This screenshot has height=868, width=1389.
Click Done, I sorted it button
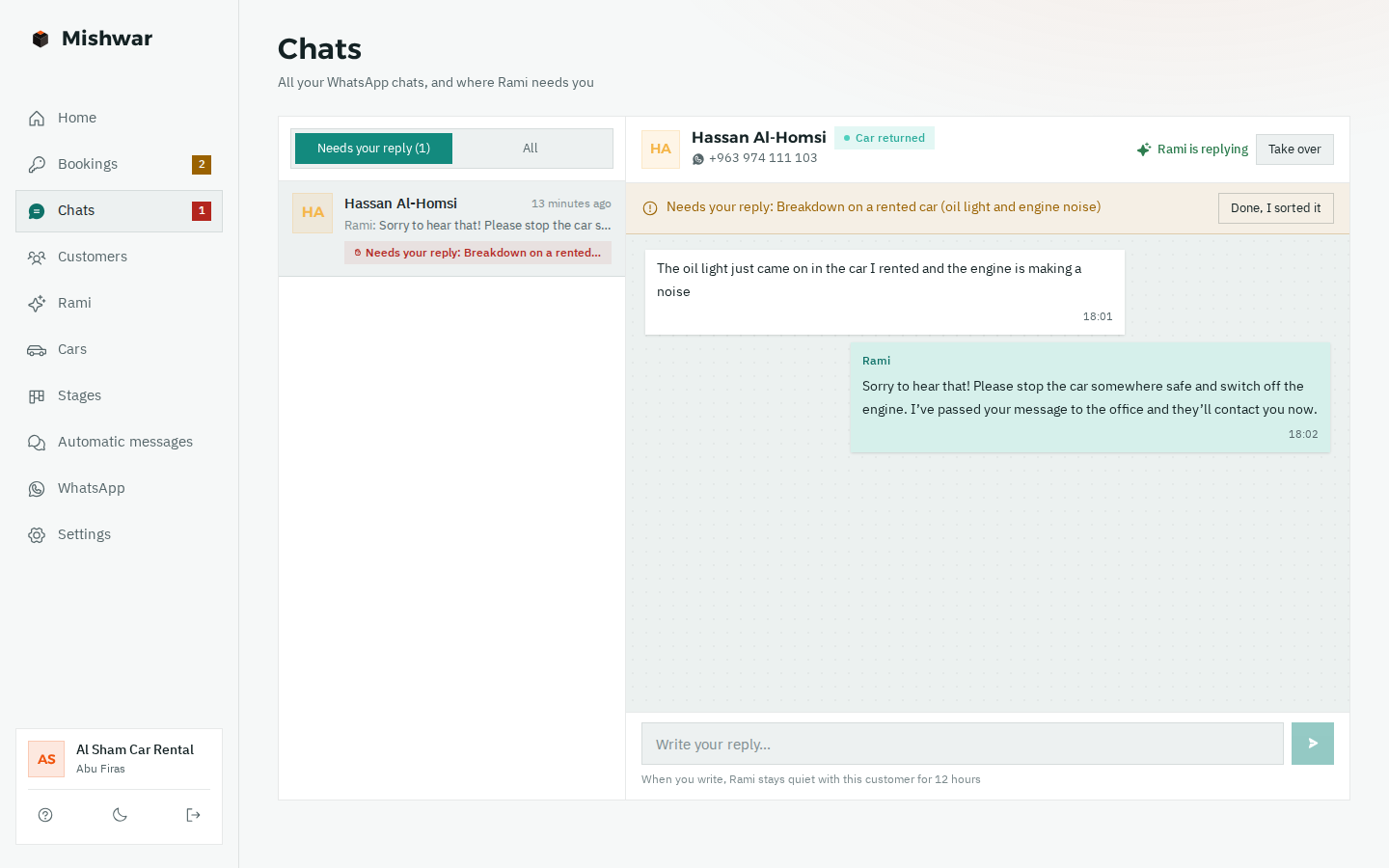[x=1275, y=208]
